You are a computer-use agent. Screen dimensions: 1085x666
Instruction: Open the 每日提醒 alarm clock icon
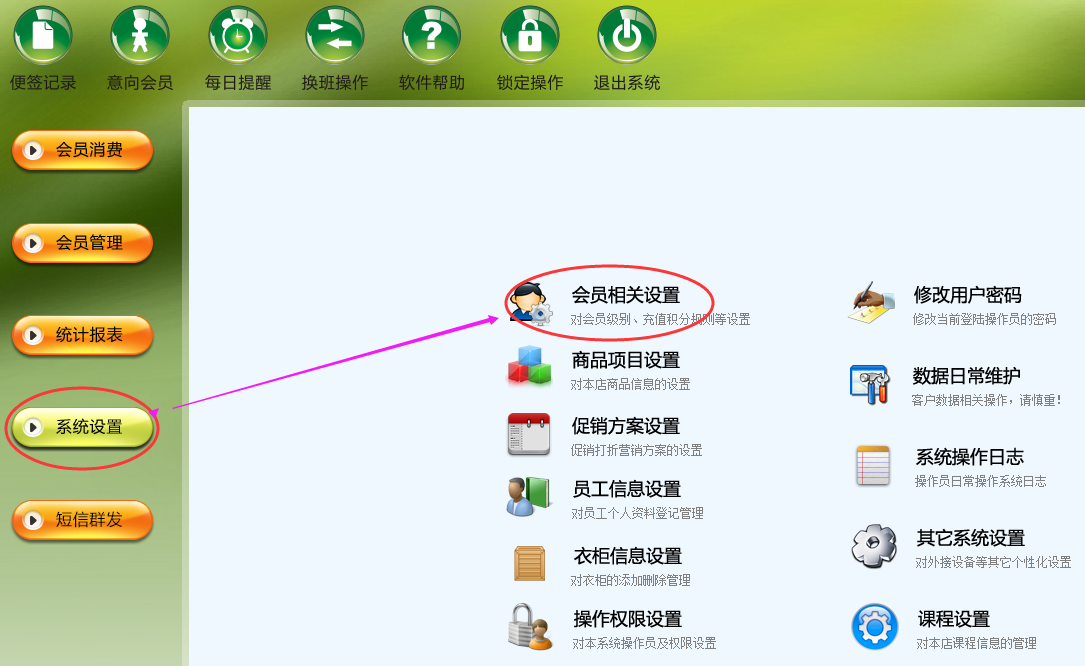[238, 35]
